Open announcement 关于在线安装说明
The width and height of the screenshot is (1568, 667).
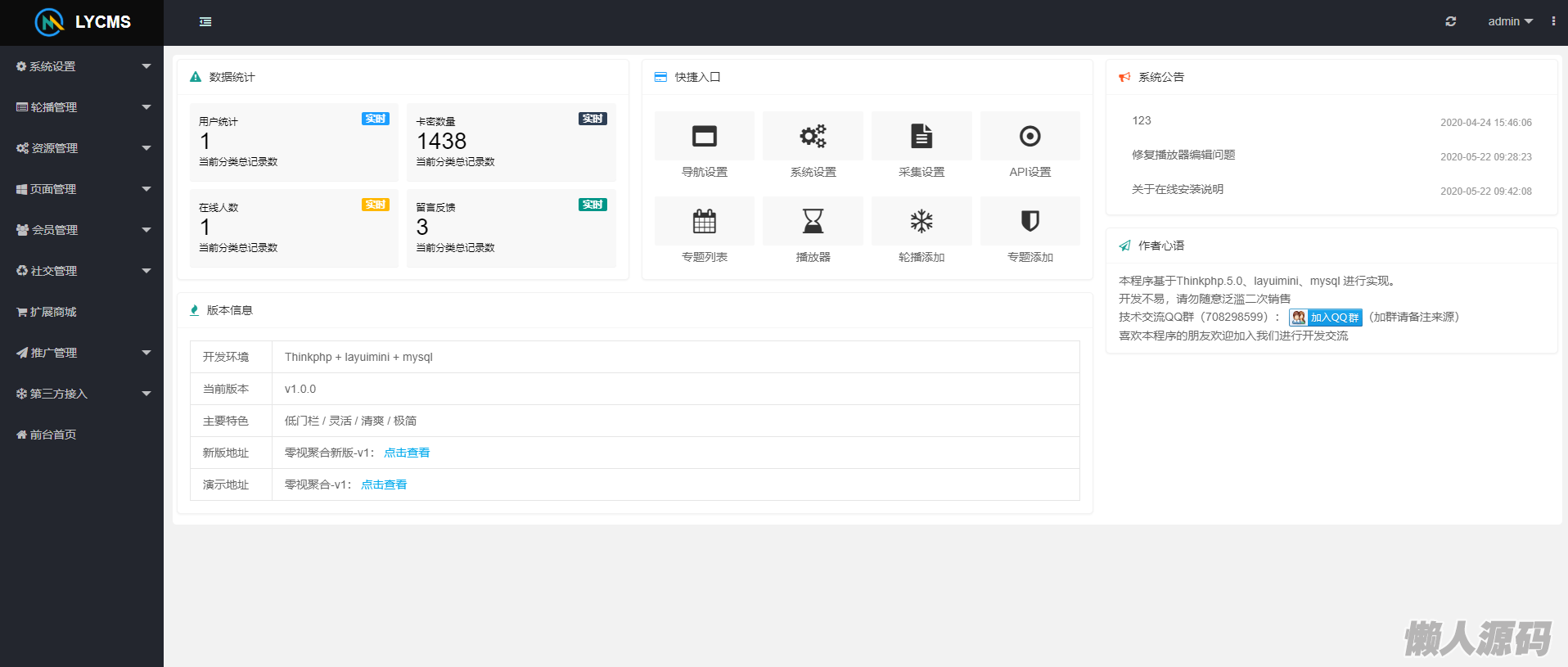click(1178, 189)
